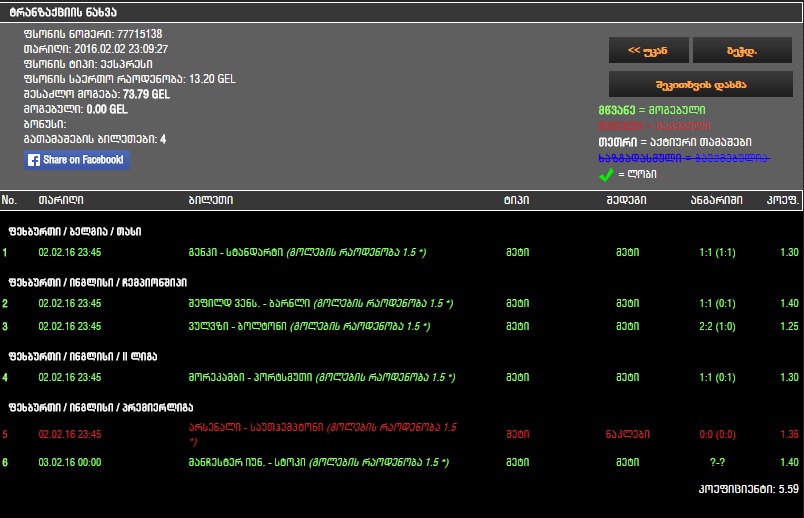The width and height of the screenshot is (804, 518).
Task: Go back with the '<< უკან' button
Action: [x=649, y=50]
